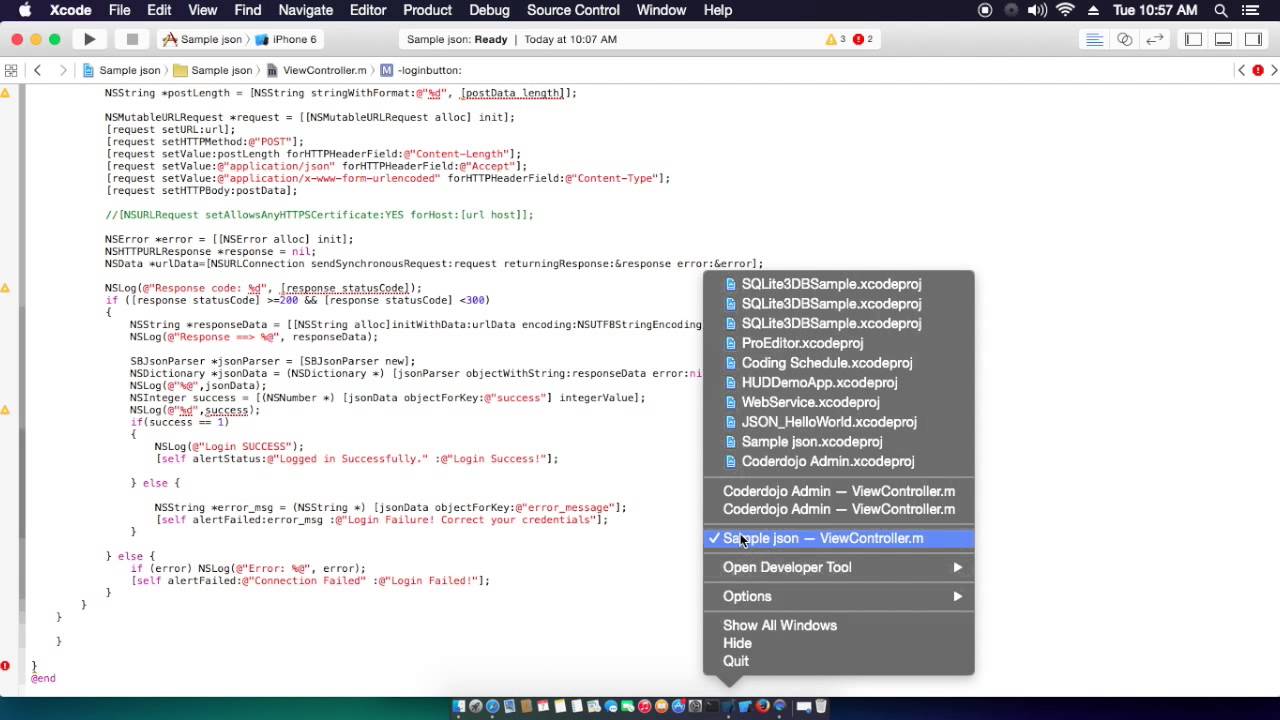Image resolution: width=1280 pixels, height=720 pixels.
Task: Choose the iPhone 6 run destination
Action: tap(286, 39)
